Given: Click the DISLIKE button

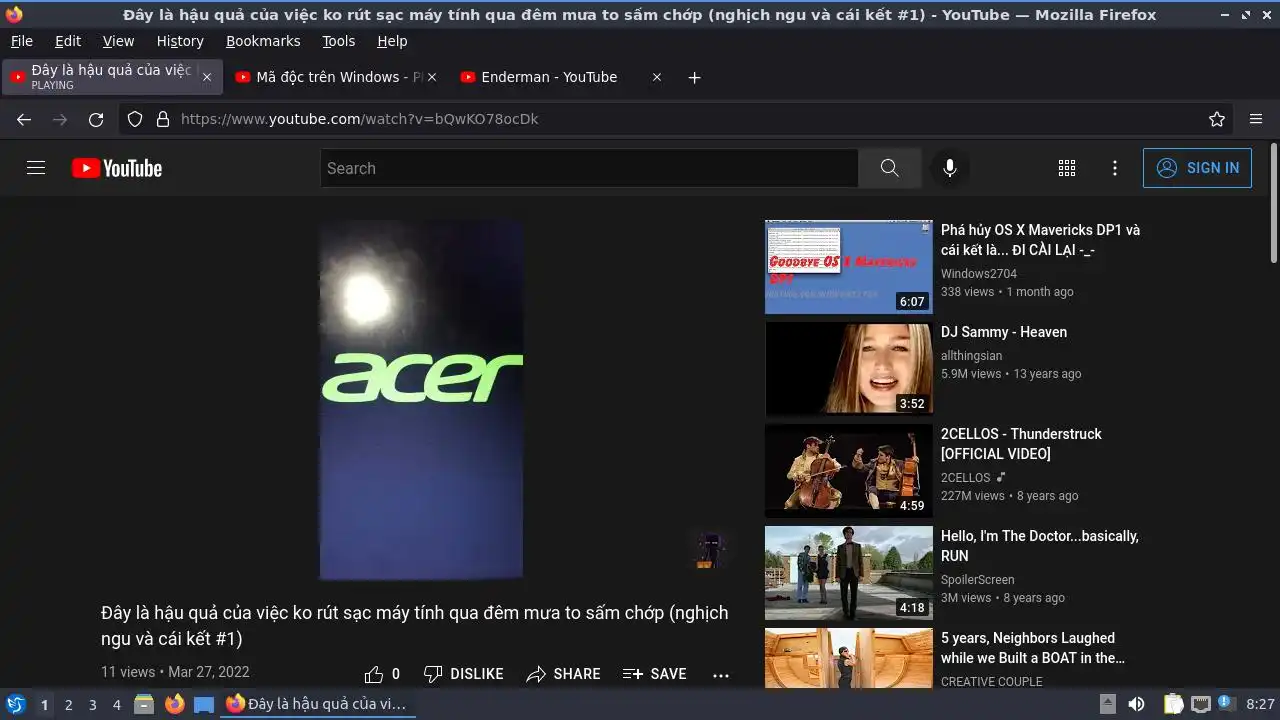Looking at the screenshot, I should pyautogui.click(x=463, y=674).
